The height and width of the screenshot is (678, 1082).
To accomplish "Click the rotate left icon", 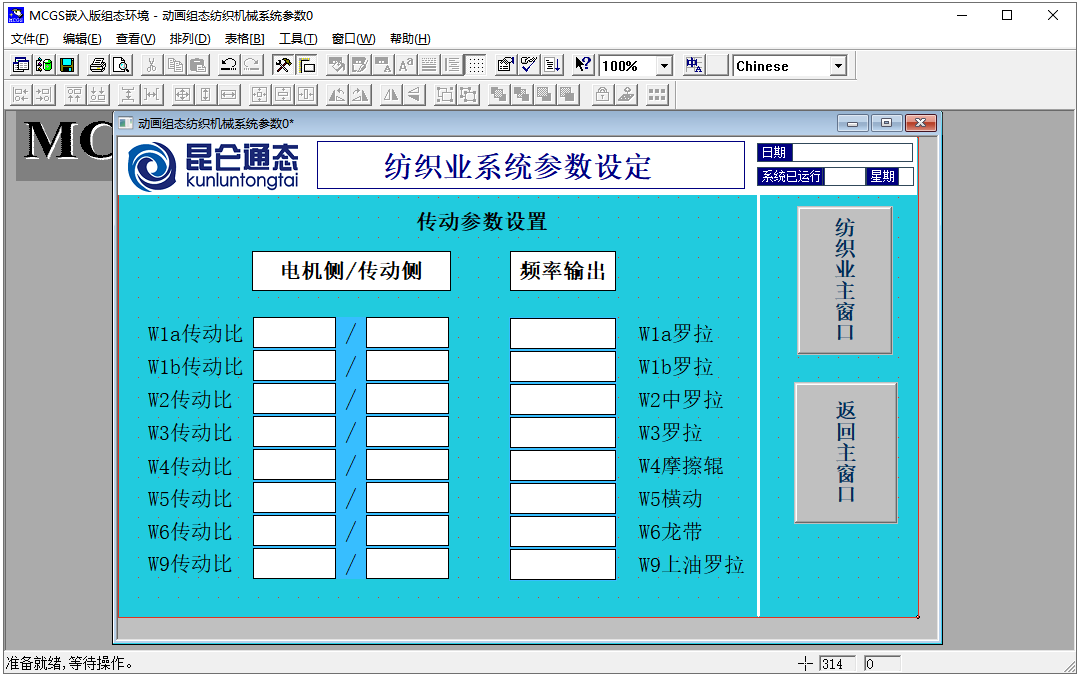I will tap(337, 94).
